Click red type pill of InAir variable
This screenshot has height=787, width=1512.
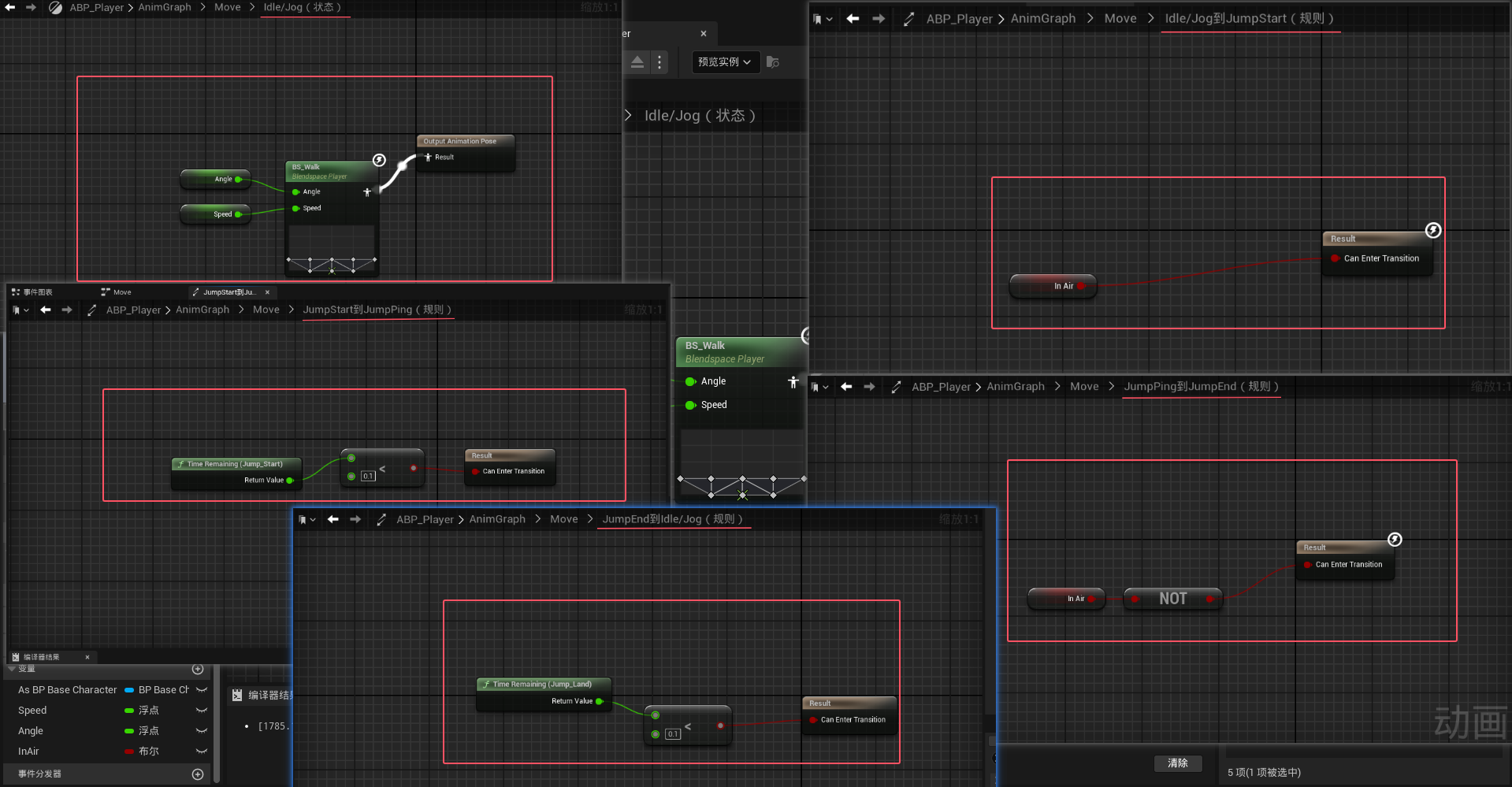coord(129,752)
